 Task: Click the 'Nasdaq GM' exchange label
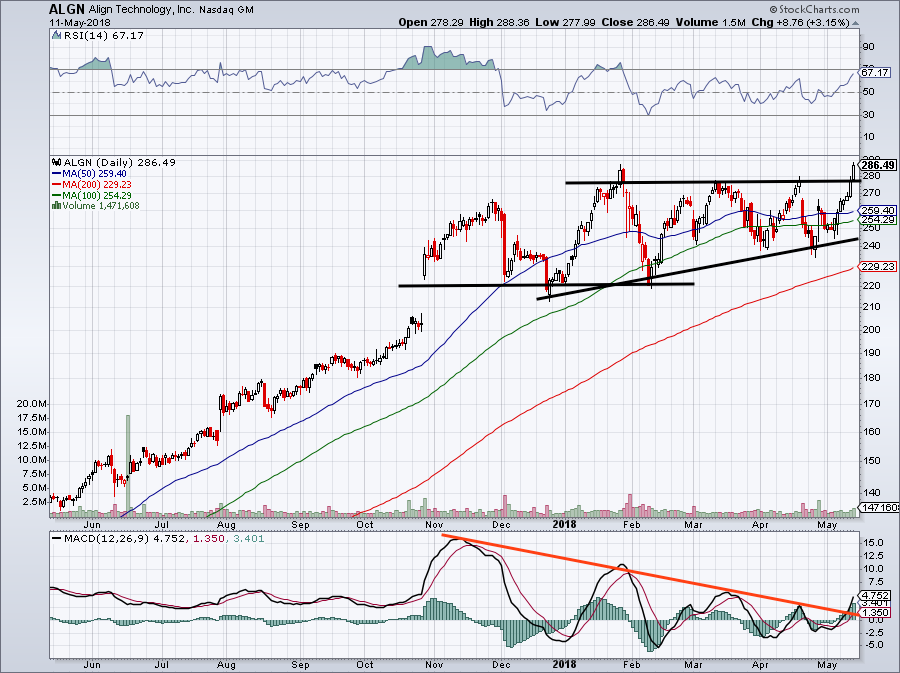[x=224, y=10]
